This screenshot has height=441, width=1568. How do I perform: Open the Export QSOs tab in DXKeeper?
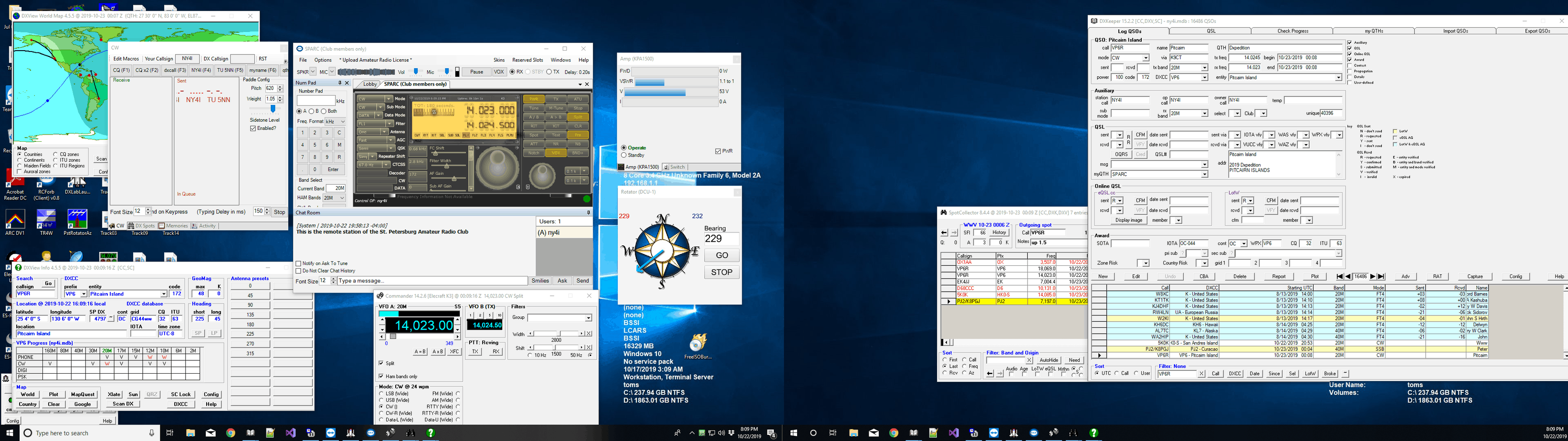point(1537,31)
